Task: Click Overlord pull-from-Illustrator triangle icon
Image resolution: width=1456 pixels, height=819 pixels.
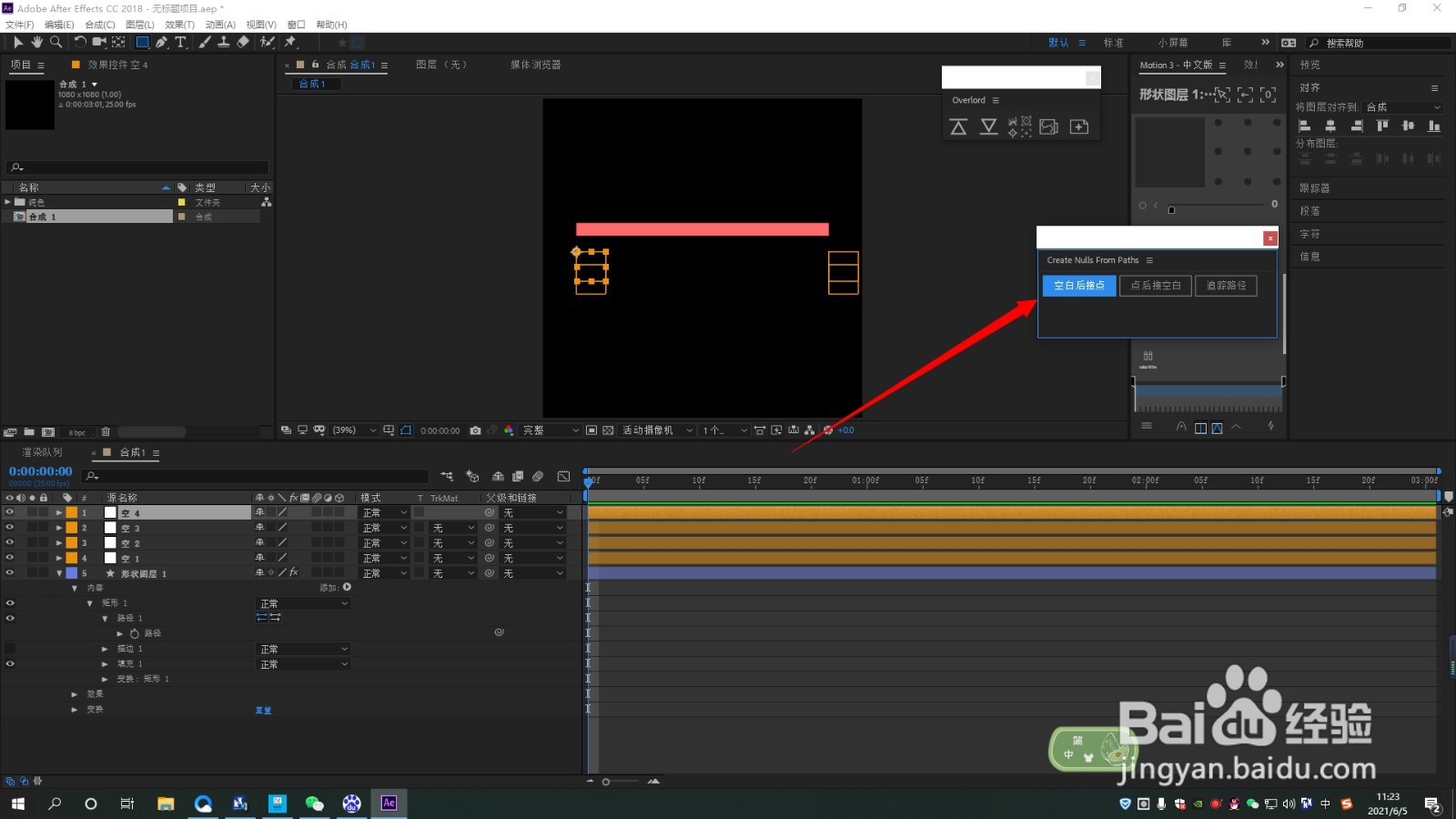Action: pos(988,127)
